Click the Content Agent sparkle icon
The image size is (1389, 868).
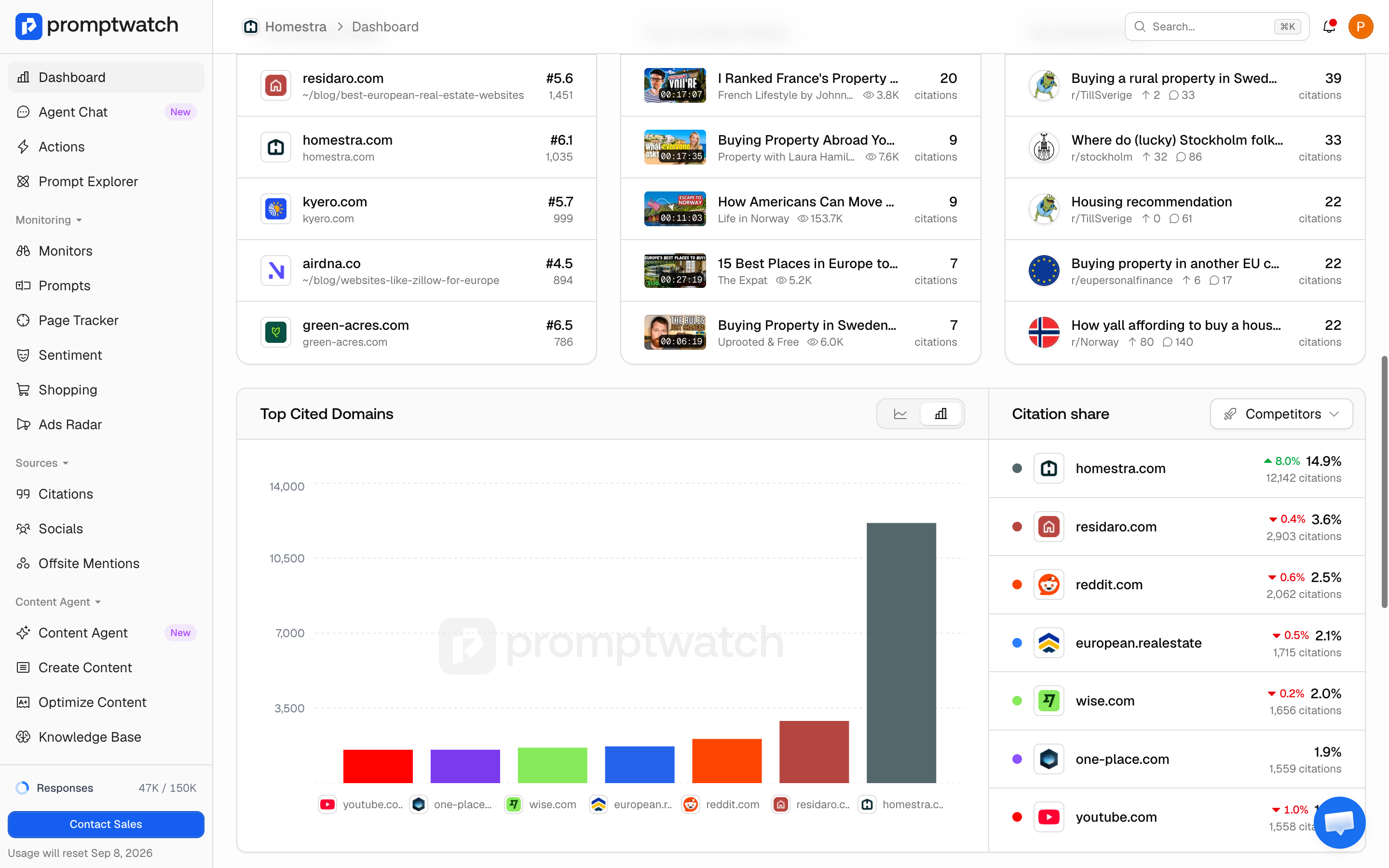(23, 633)
